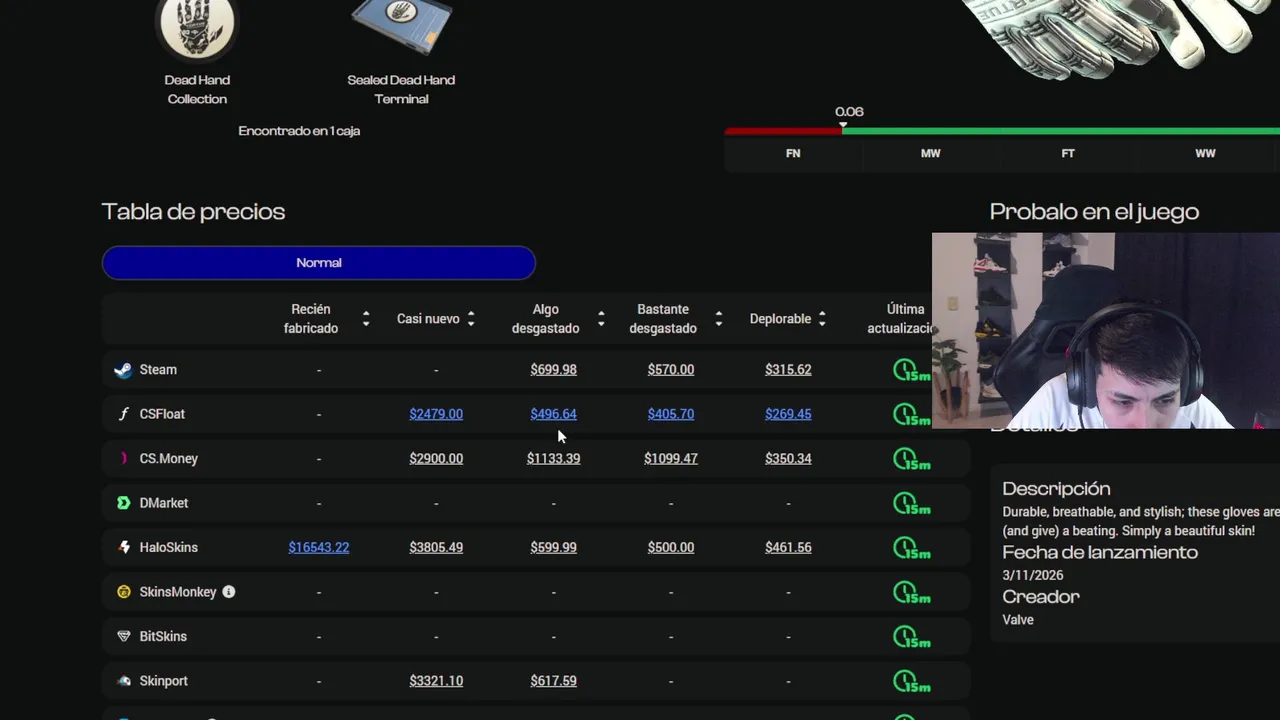Click the SkinsMonkey marketplace name

point(178,592)
